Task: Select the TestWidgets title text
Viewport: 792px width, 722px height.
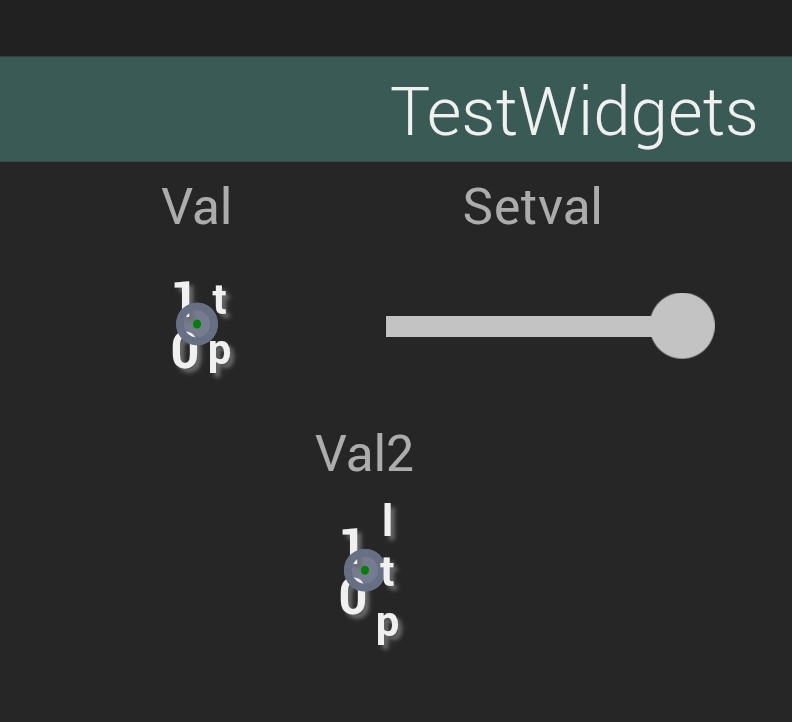Action: coord(574,111)
